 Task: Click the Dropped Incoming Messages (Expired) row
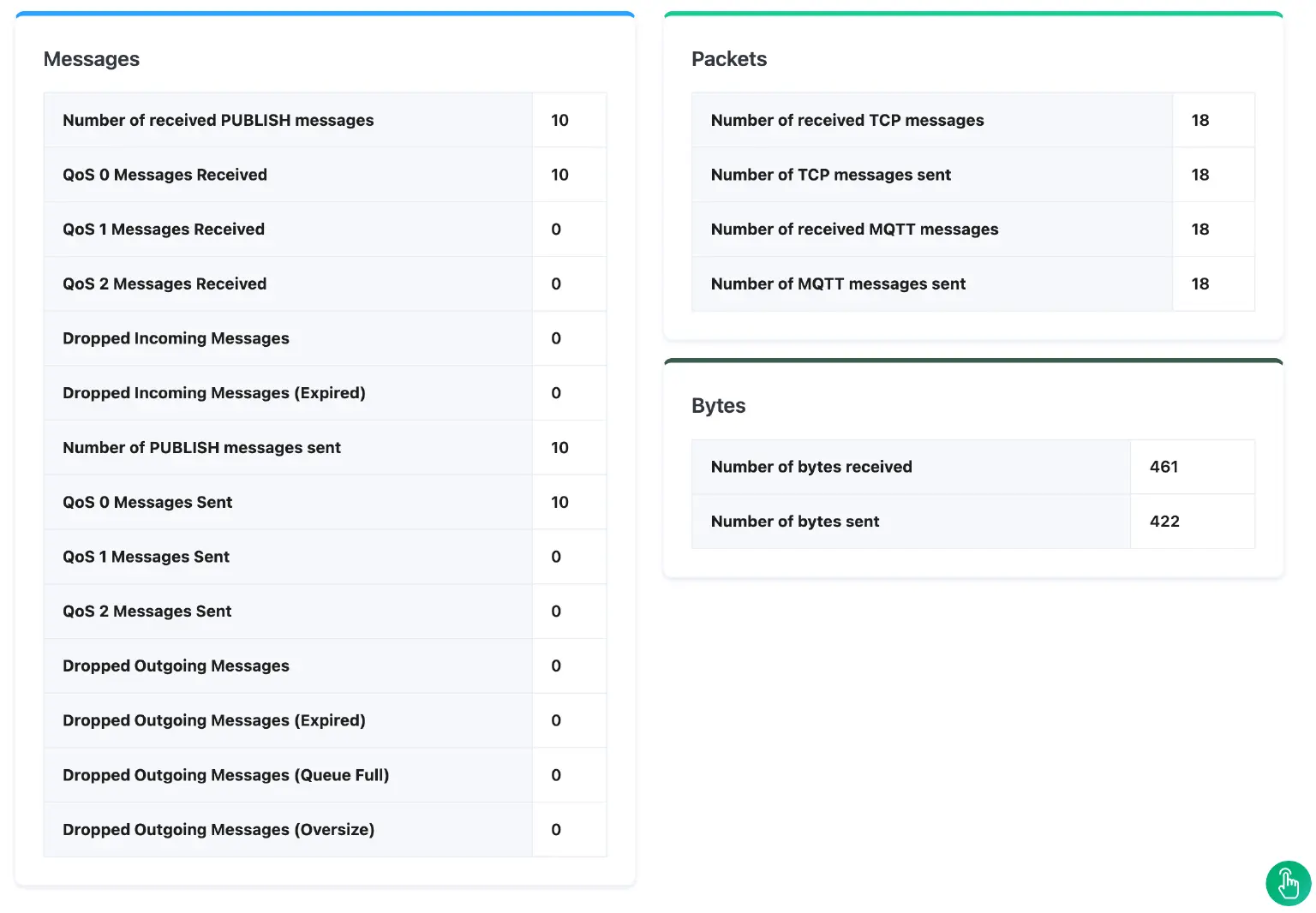[287, 392]
